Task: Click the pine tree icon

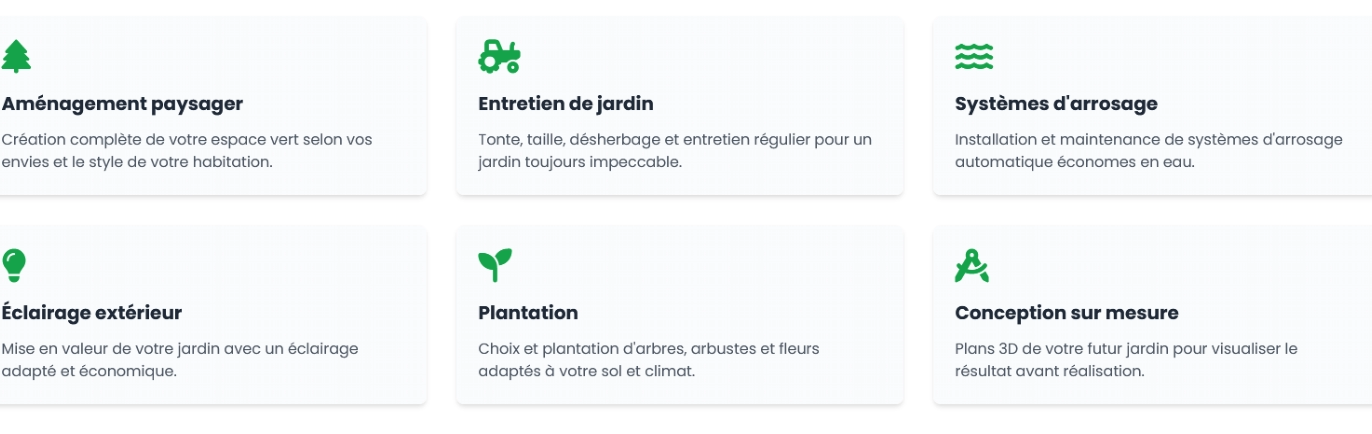Action: pos(16,57)
